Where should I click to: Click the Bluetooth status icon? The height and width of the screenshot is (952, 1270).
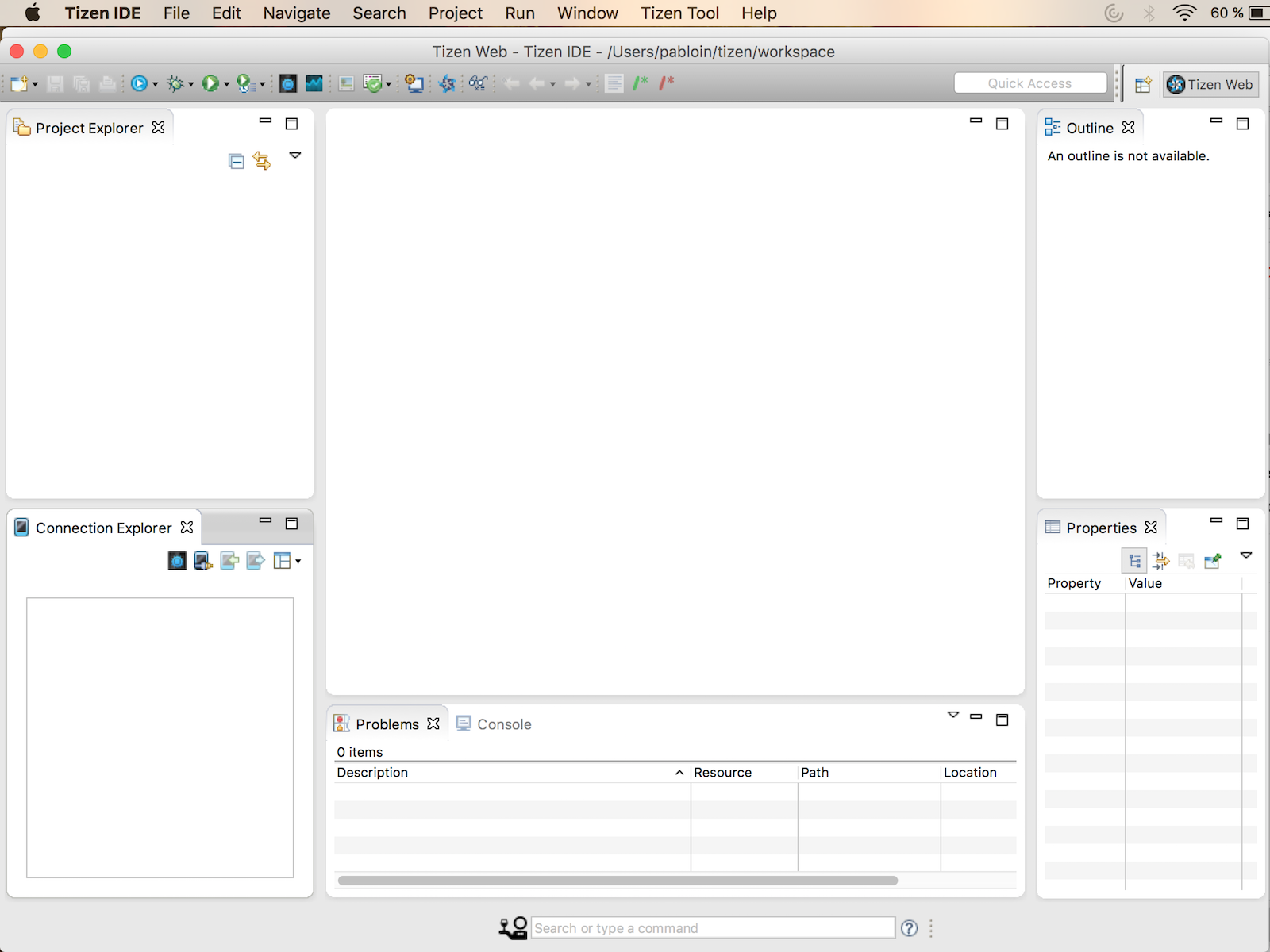point(1149,13)
